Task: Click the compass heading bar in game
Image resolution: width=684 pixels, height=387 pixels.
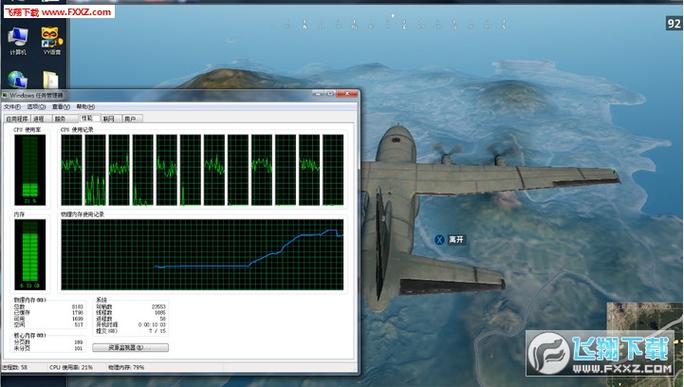Action: click(396, 24)
